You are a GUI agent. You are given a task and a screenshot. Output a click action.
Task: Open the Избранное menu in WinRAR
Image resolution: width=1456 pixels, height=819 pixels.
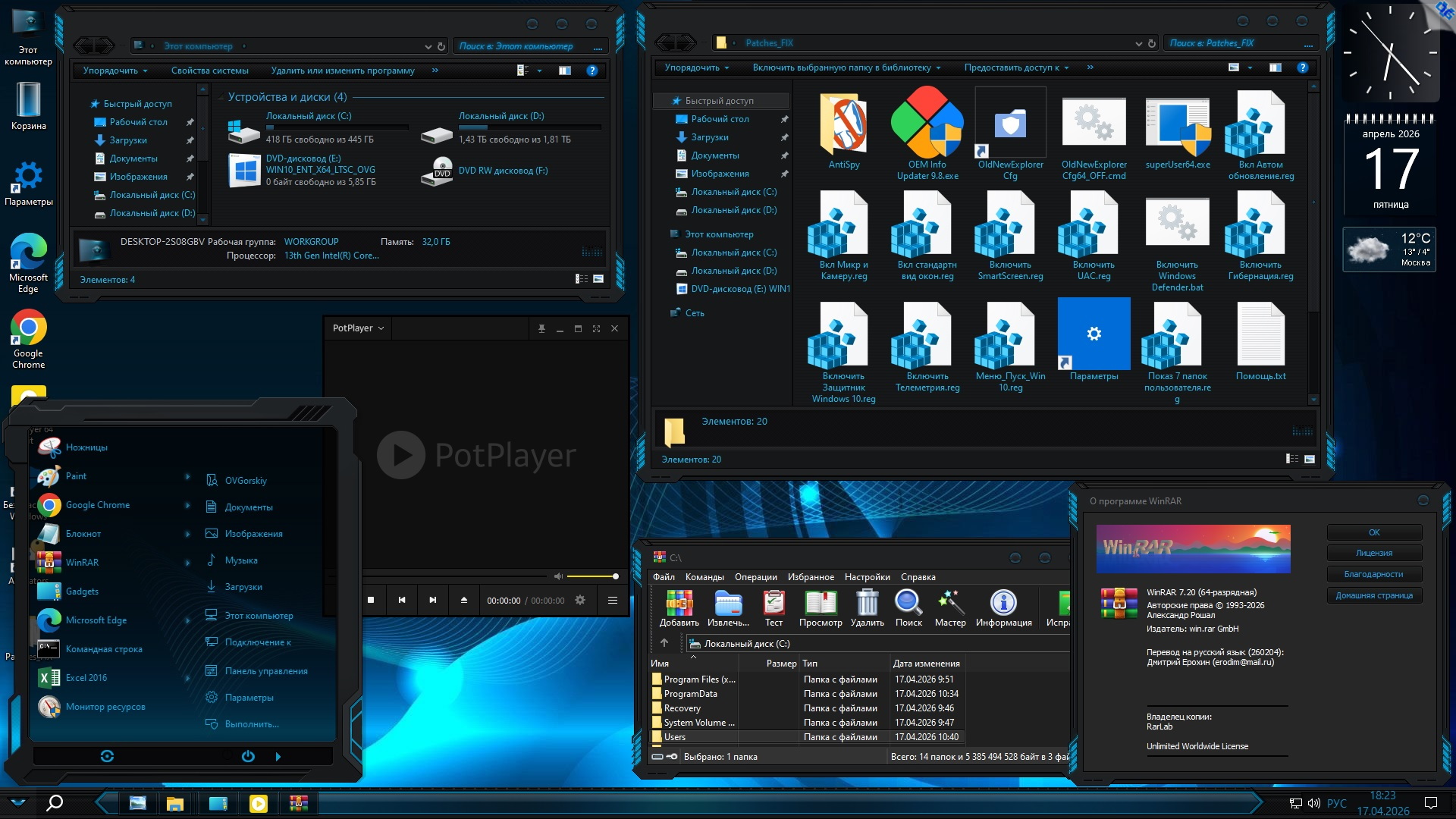click(810, 577)
